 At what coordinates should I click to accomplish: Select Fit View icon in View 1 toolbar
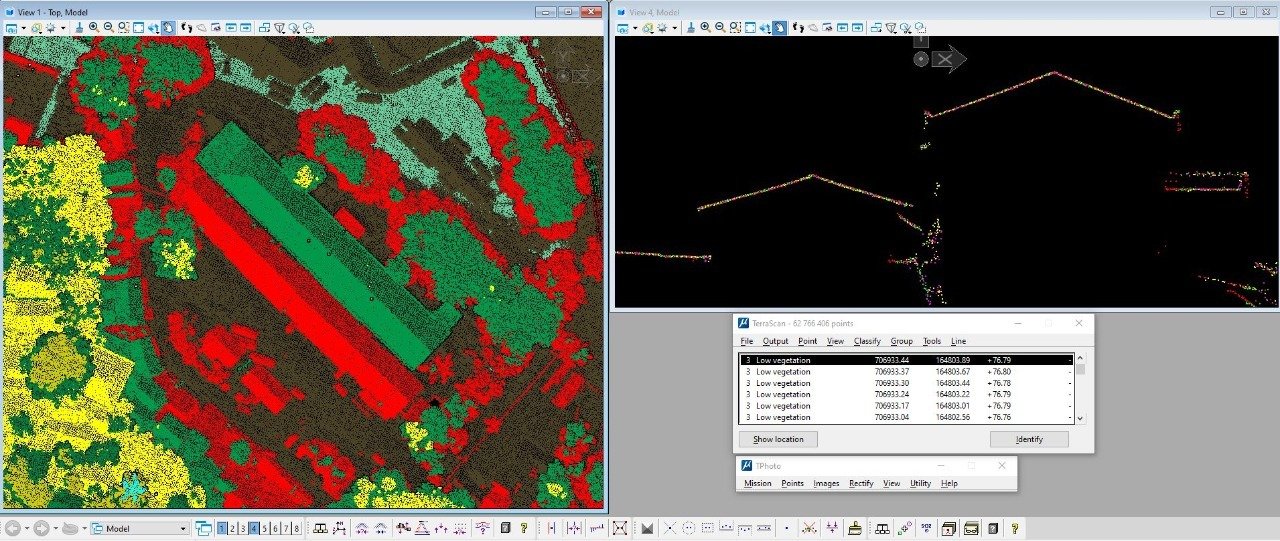[138, 28]
